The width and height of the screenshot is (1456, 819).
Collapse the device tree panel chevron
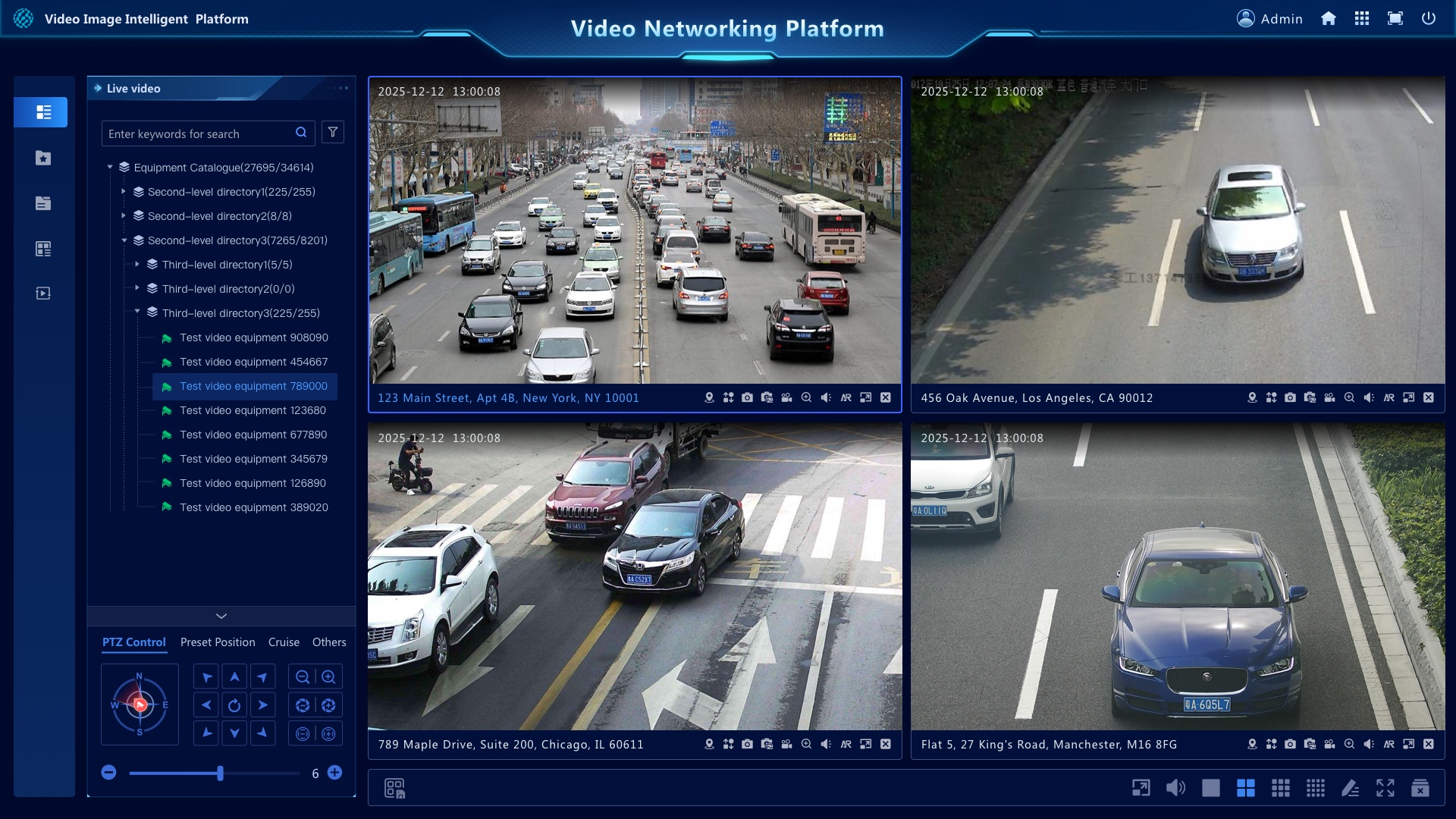pyautogui.click(x=221, y=616)
